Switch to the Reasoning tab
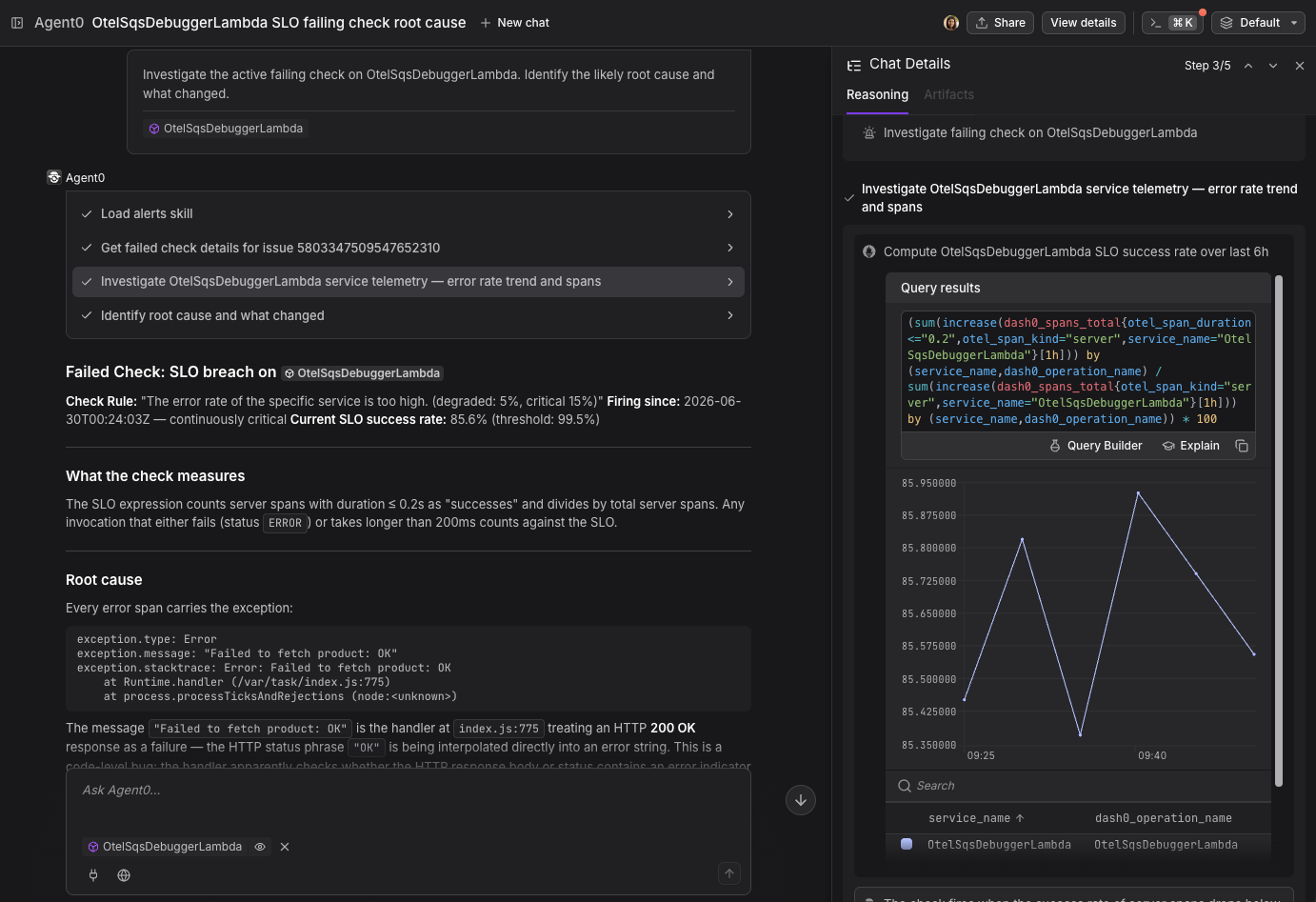 877,94
